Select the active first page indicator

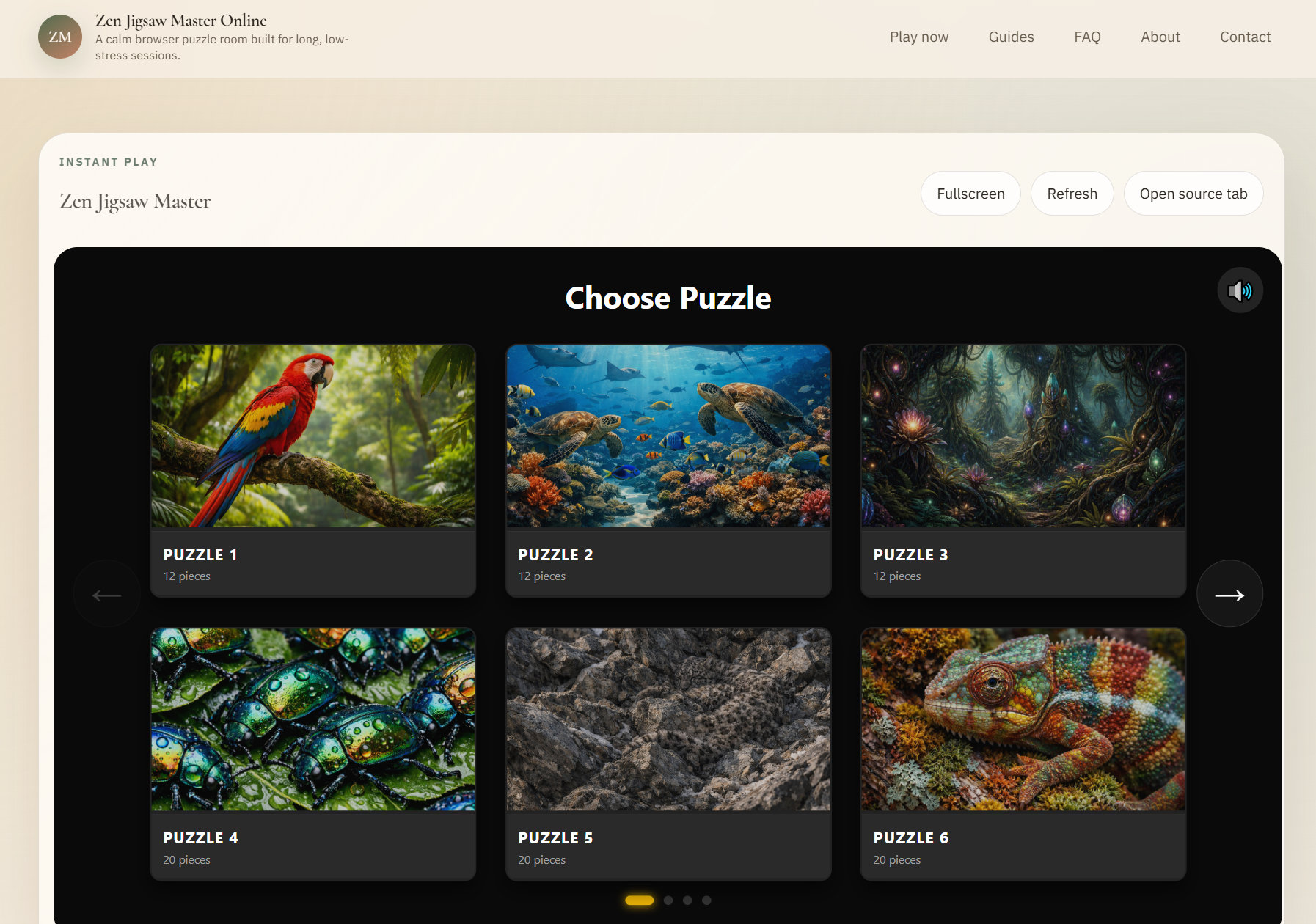(x=639, y=901)
